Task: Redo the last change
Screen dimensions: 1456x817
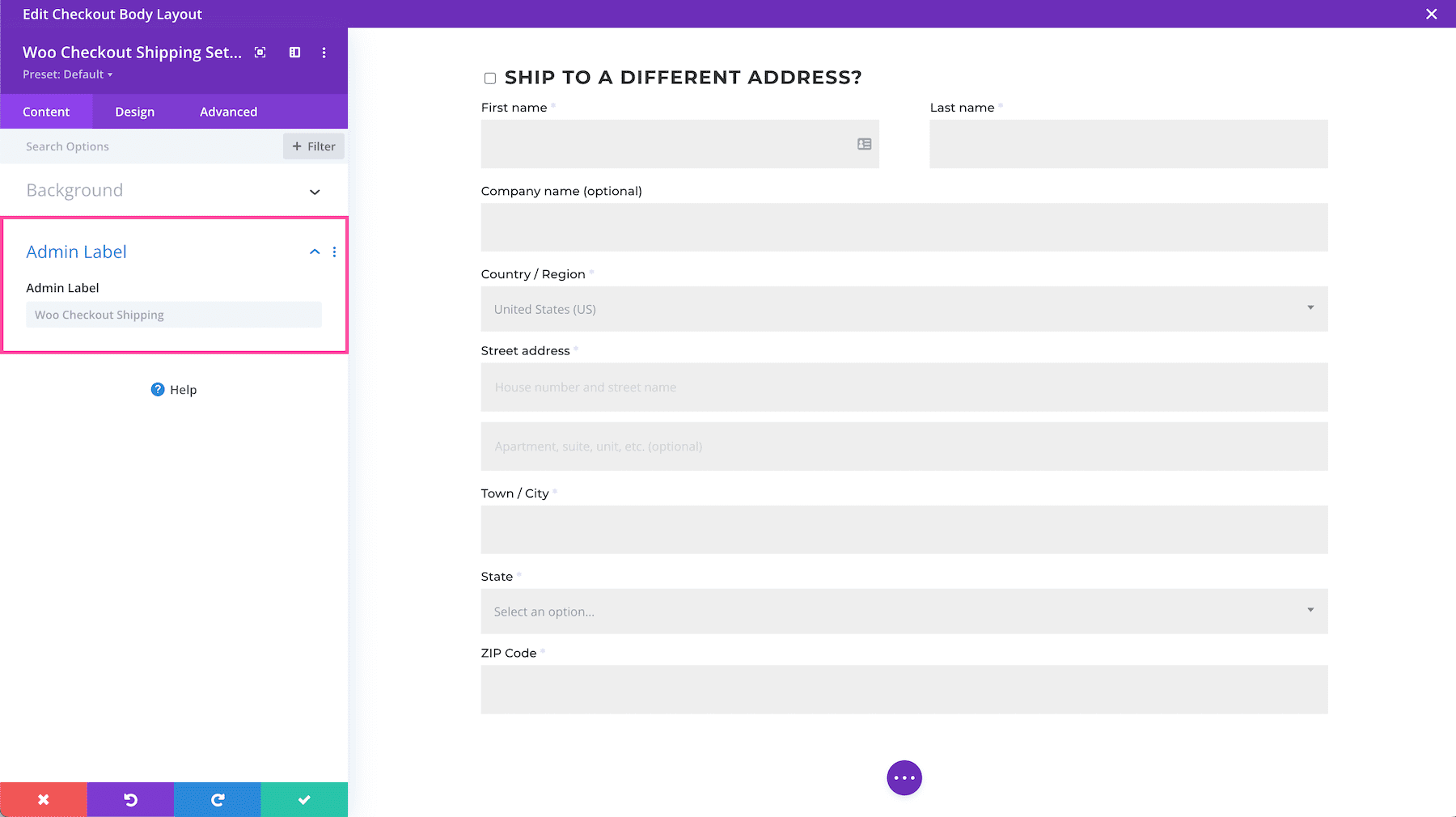Action: 217,799
